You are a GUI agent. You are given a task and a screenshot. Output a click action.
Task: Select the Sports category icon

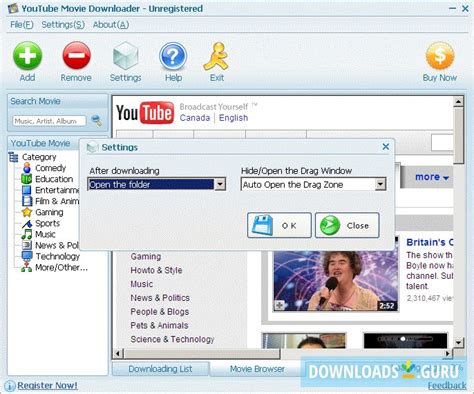[x=27, y=223]
